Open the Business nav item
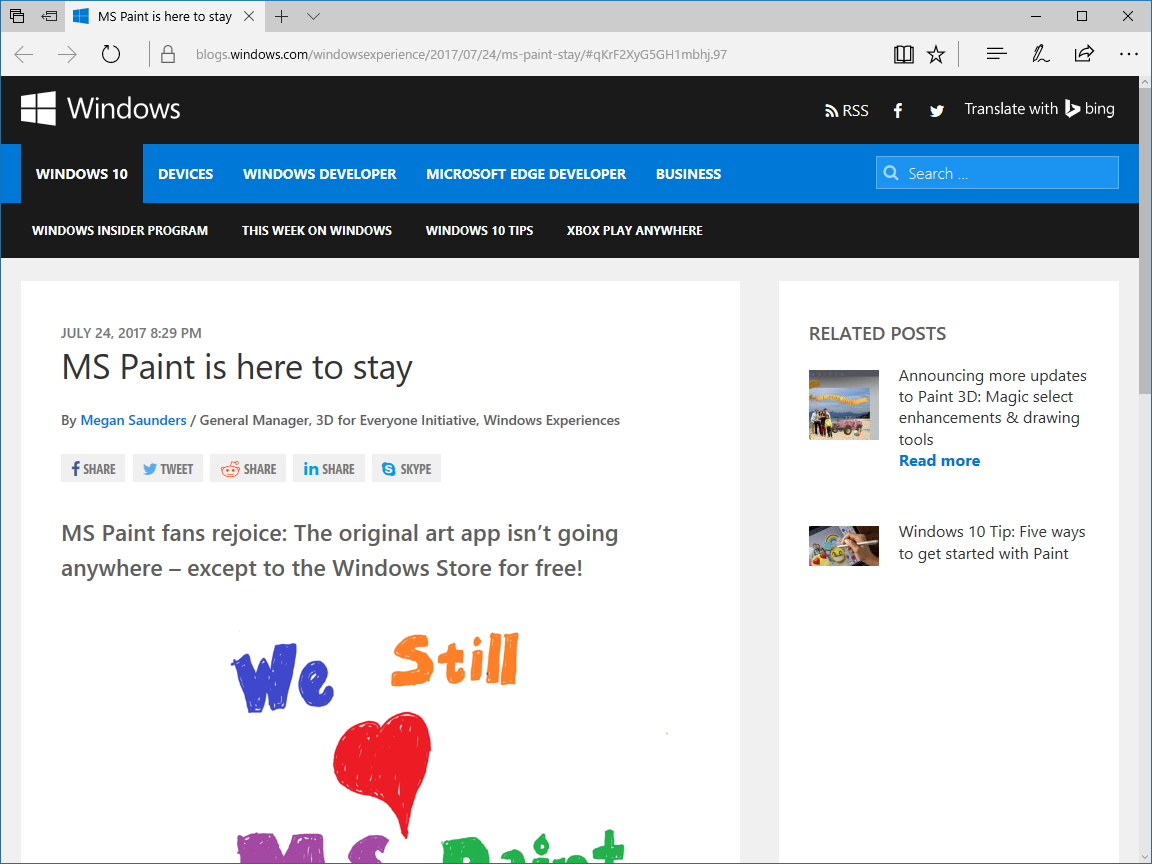This screenshot has width=1152, height=864. click(688, 173)
